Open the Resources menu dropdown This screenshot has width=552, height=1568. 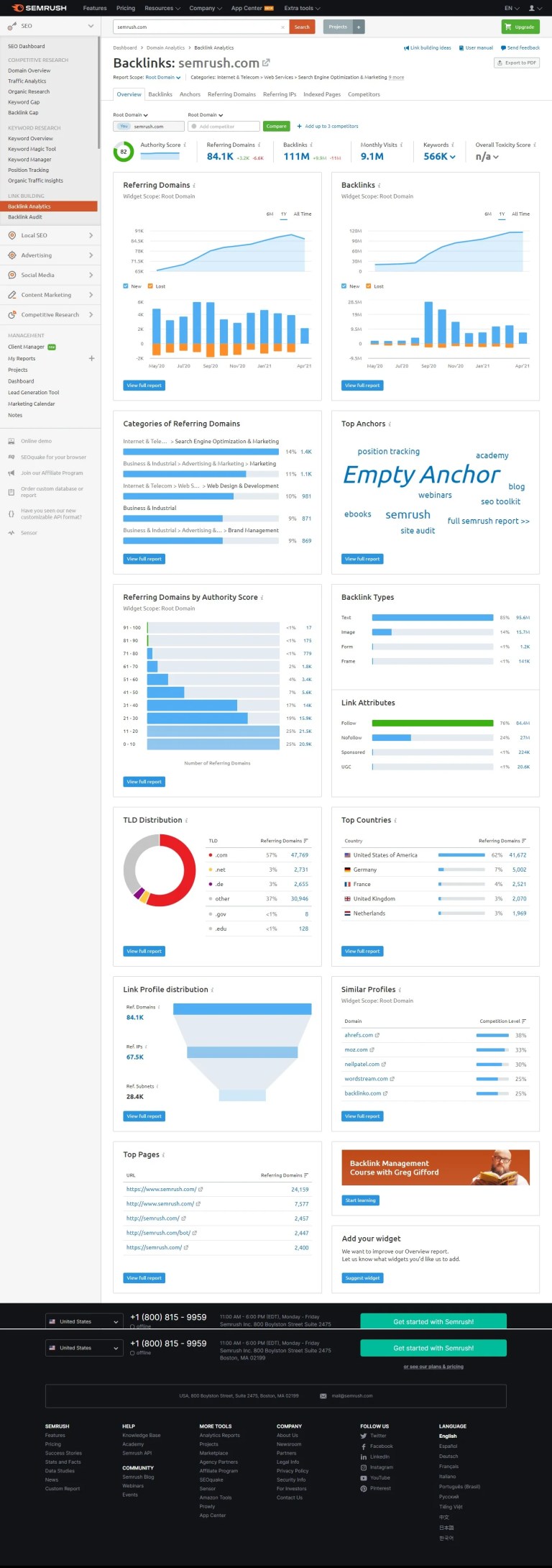click(161, 8)
